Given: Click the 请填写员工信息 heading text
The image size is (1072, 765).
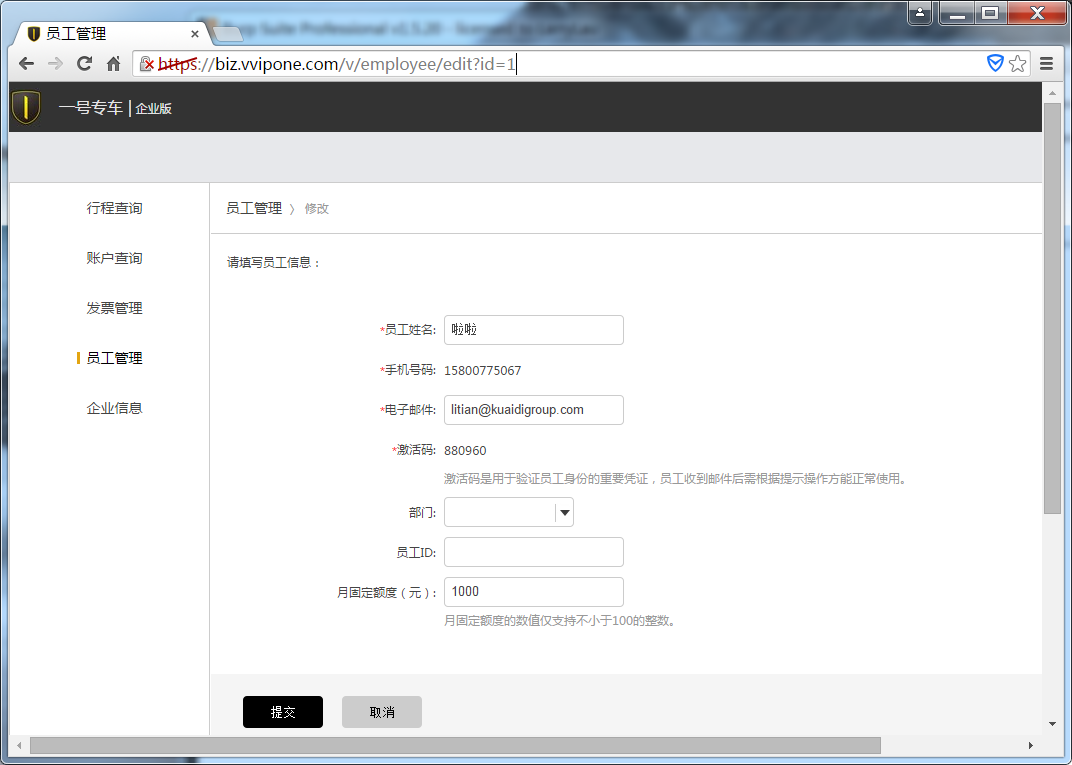Looking at the screenshot, I should [x=273, y=263].
